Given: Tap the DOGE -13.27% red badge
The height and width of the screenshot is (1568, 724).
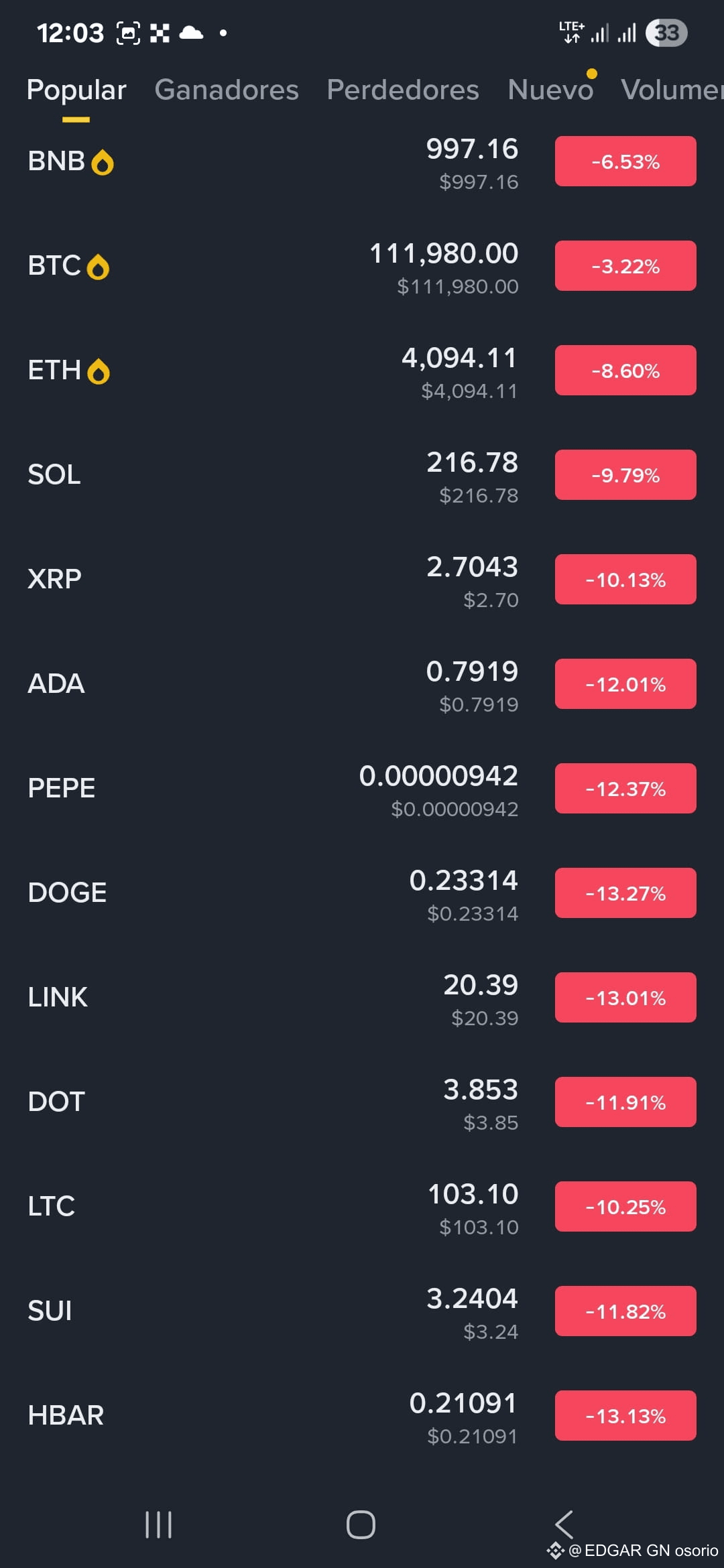Looking at the screenshot, I should click(625, 893).
